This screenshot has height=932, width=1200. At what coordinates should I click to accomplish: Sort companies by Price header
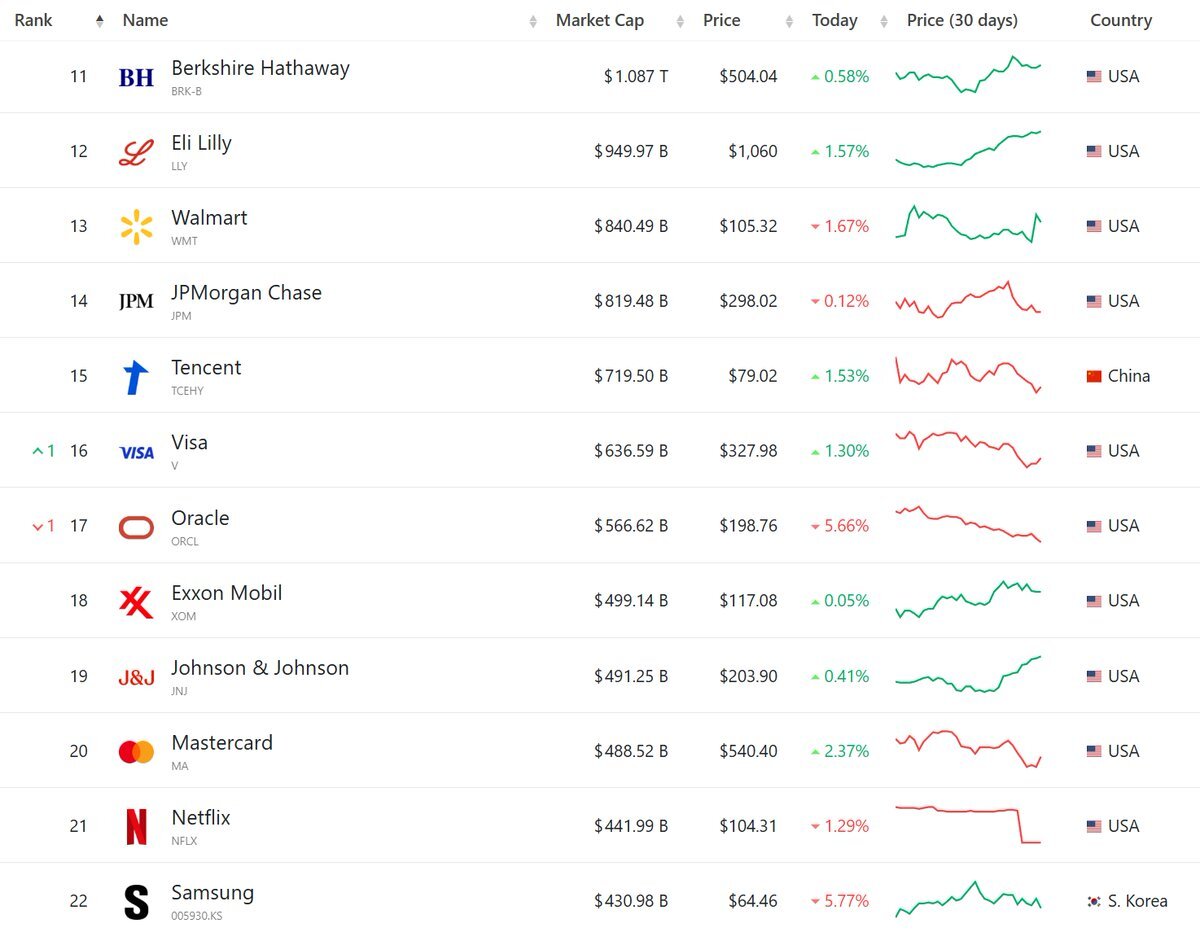(722, 20)
